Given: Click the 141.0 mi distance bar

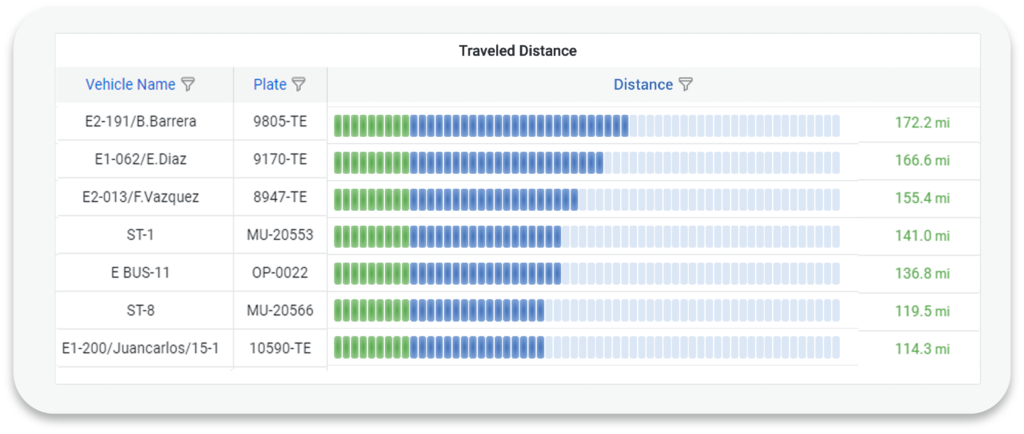Looking at the screenshot, I should (x=586, y=237).
